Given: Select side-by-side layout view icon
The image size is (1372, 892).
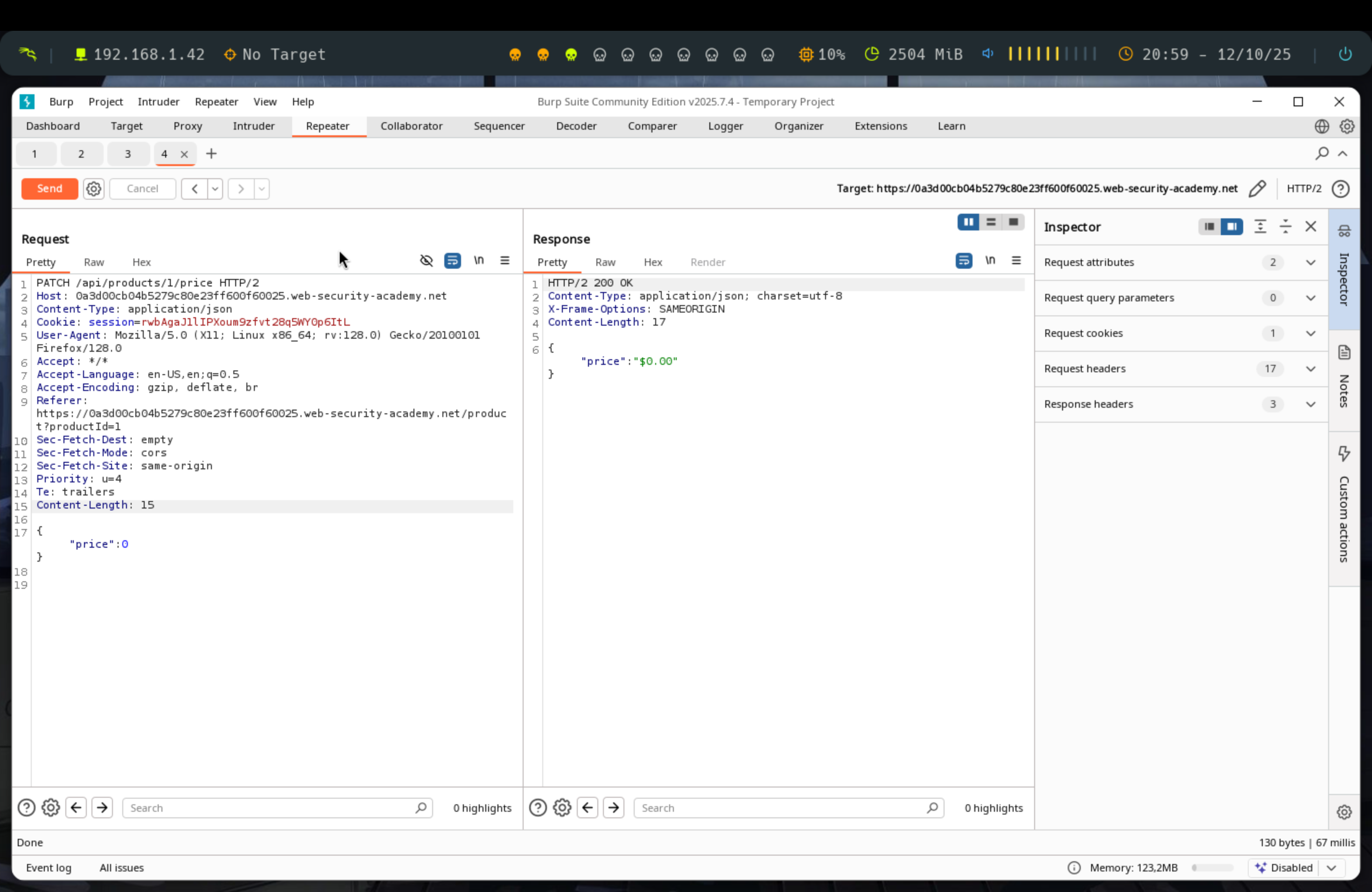Looking at the screenshot, I should point(968,223).
